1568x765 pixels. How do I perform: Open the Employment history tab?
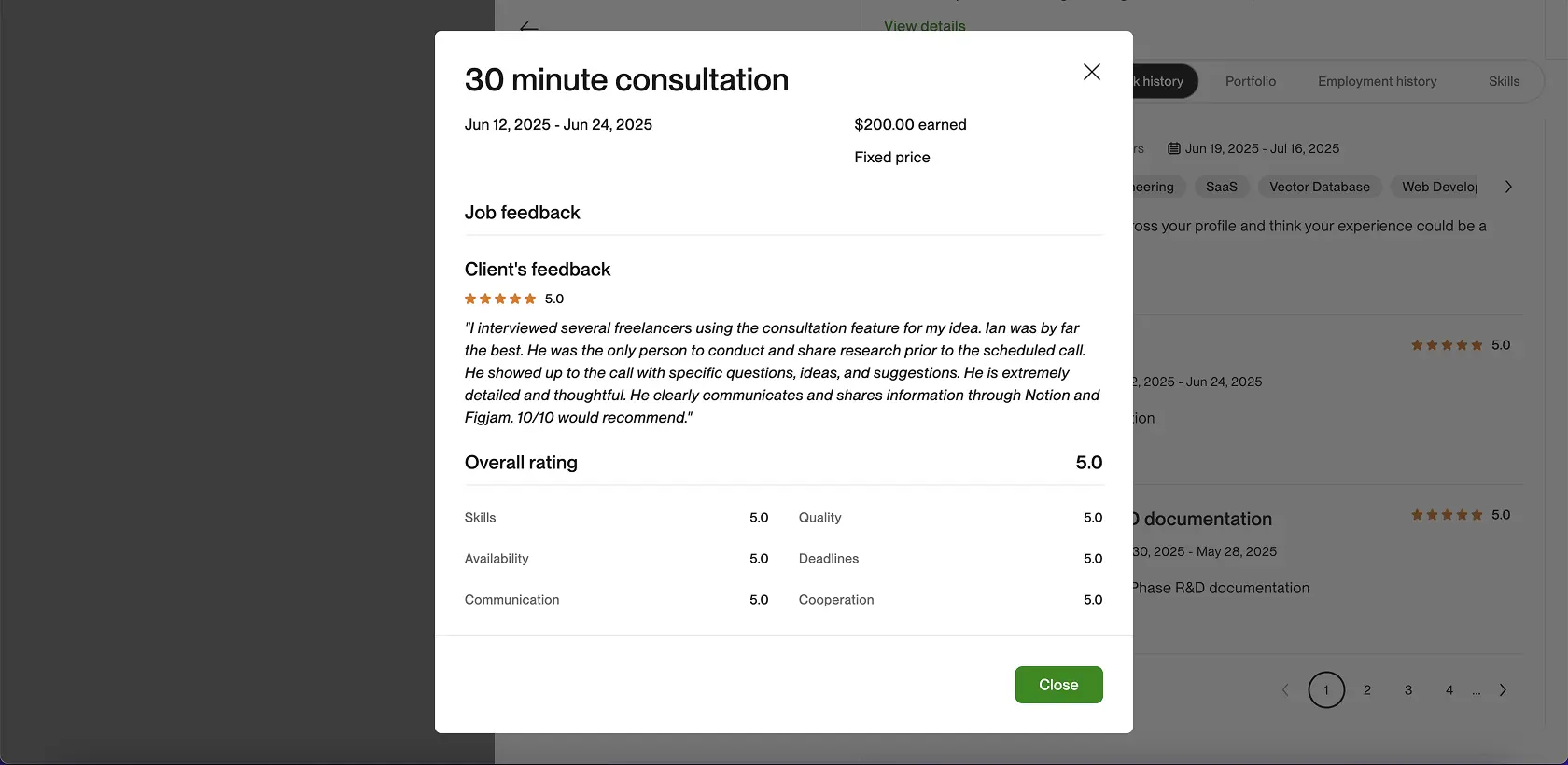(1377, 81)
